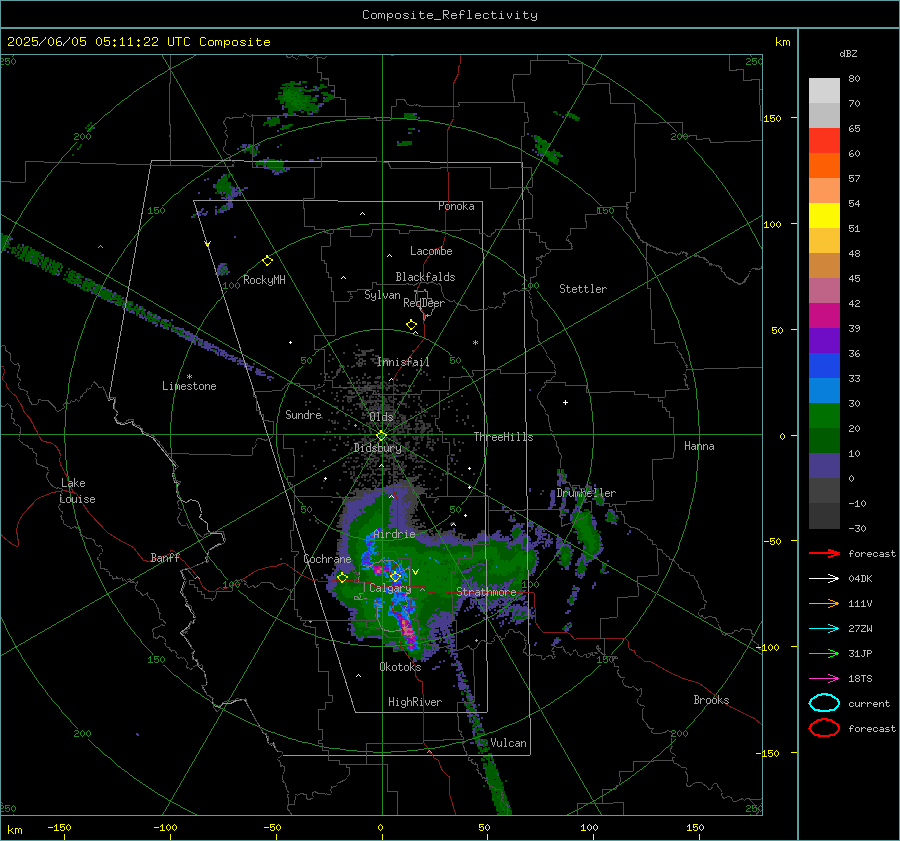Image resolution: width=900 pixels, height=841 pixels.
Task: Click the Banff city label
Action: 165,557
